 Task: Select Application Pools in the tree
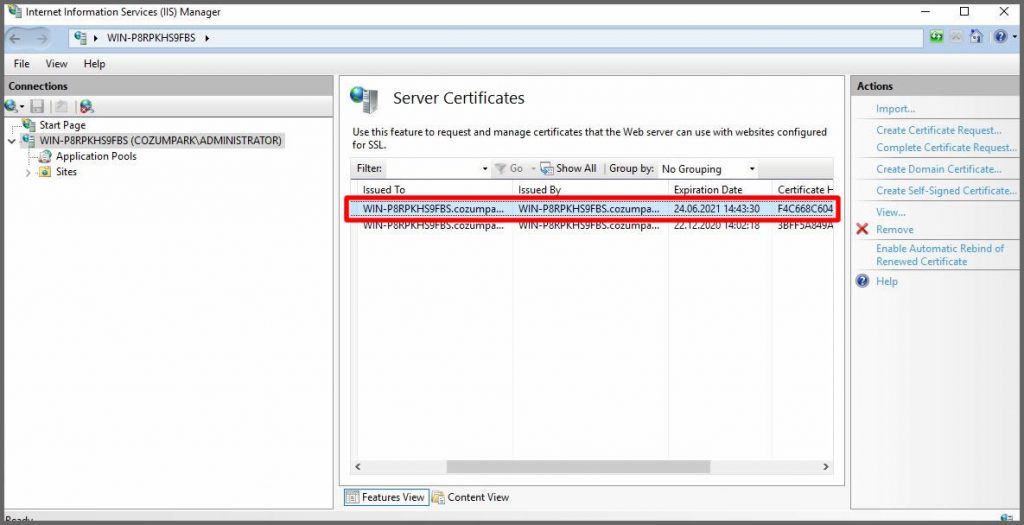pyautogui.click(x=97, y=156)
